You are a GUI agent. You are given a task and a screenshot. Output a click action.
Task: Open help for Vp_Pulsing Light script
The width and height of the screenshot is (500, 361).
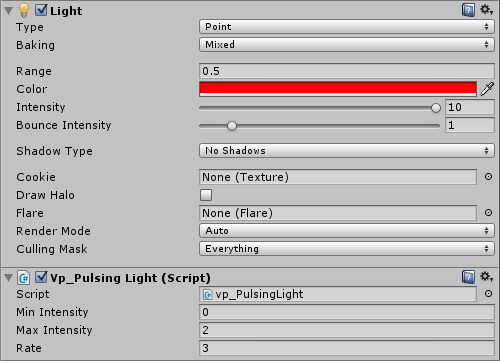(x=468, y=277)
